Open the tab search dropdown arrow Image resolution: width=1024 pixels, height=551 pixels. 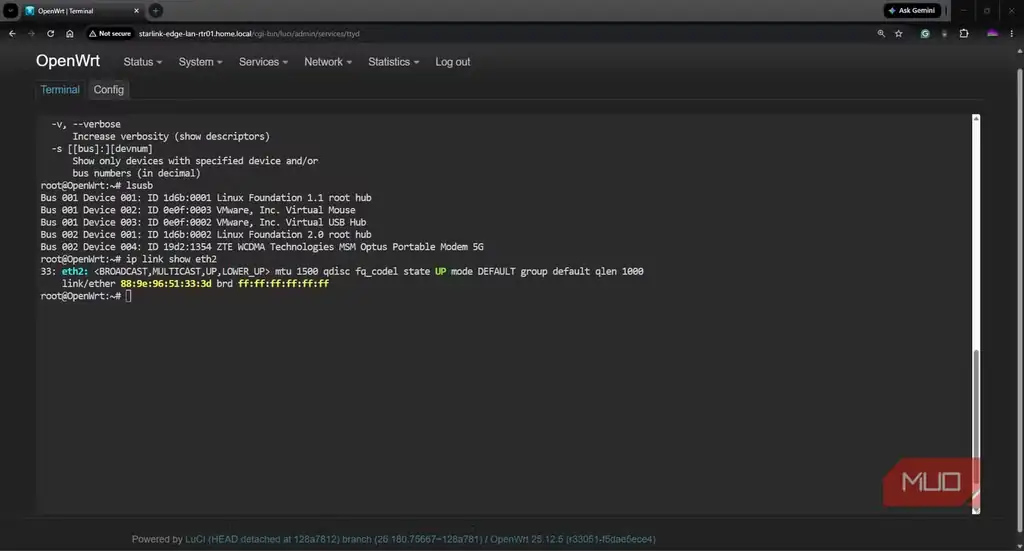tap(10, 10)
